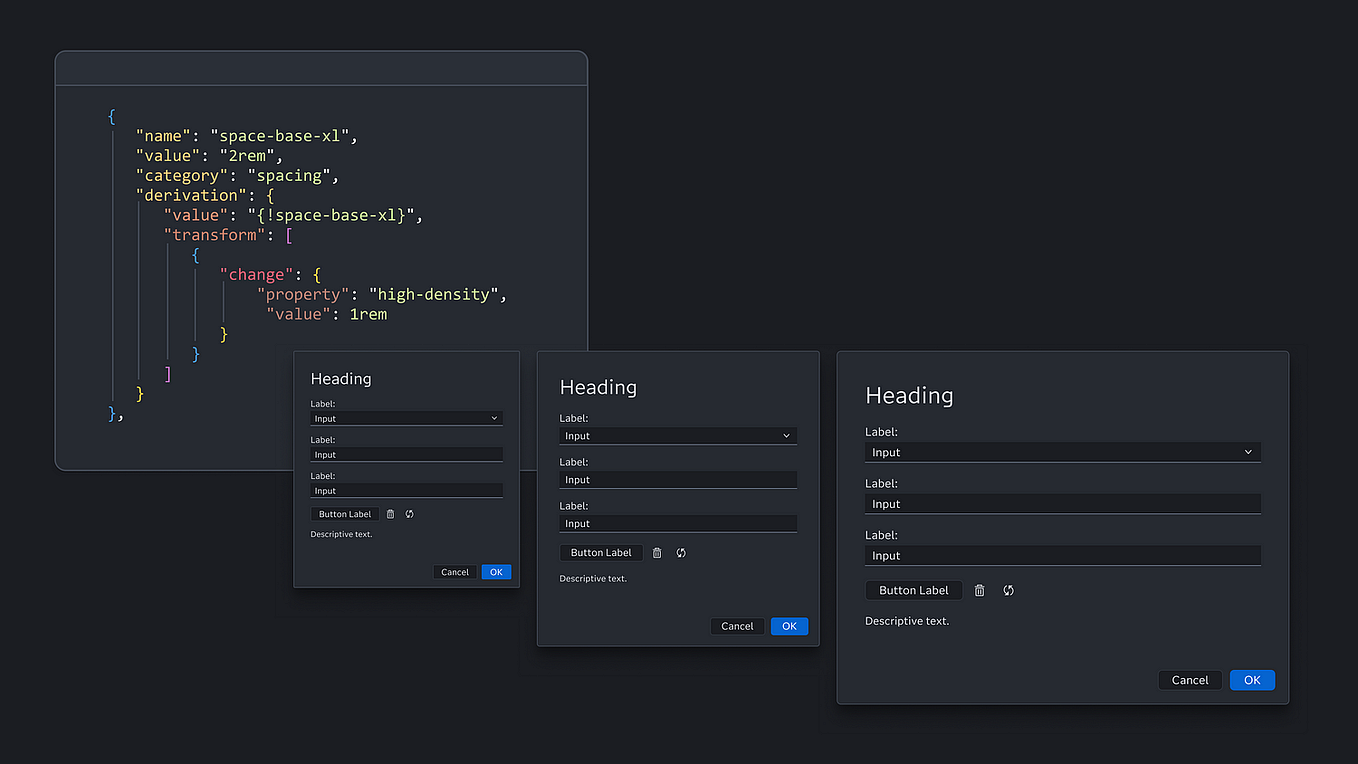1358x764 pixels.
Task: Click OK in the largest Heading dialog
Action: (x=1252, y=679)
